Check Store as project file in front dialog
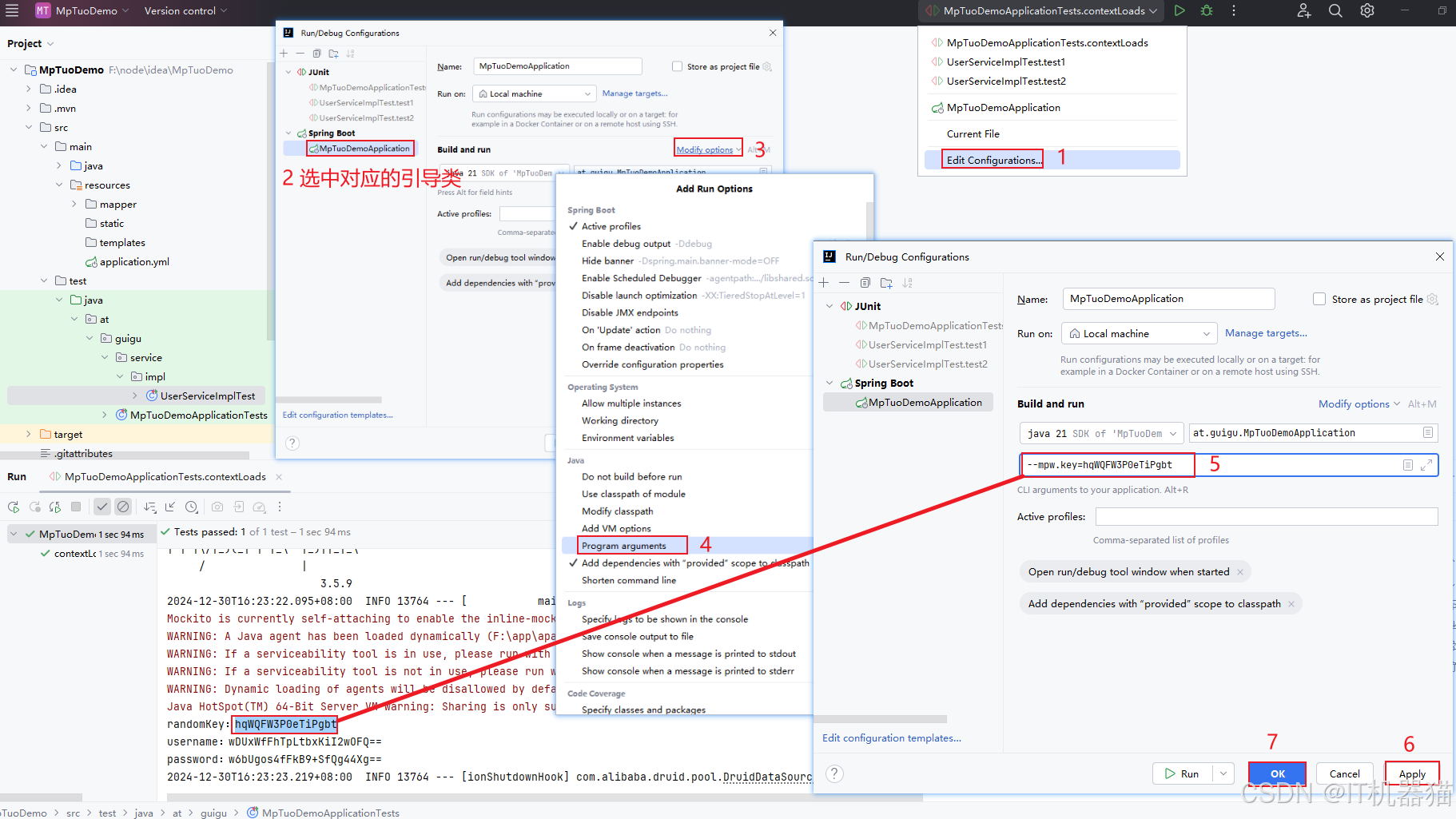1456x819 pixels. tap(1319, 299)
